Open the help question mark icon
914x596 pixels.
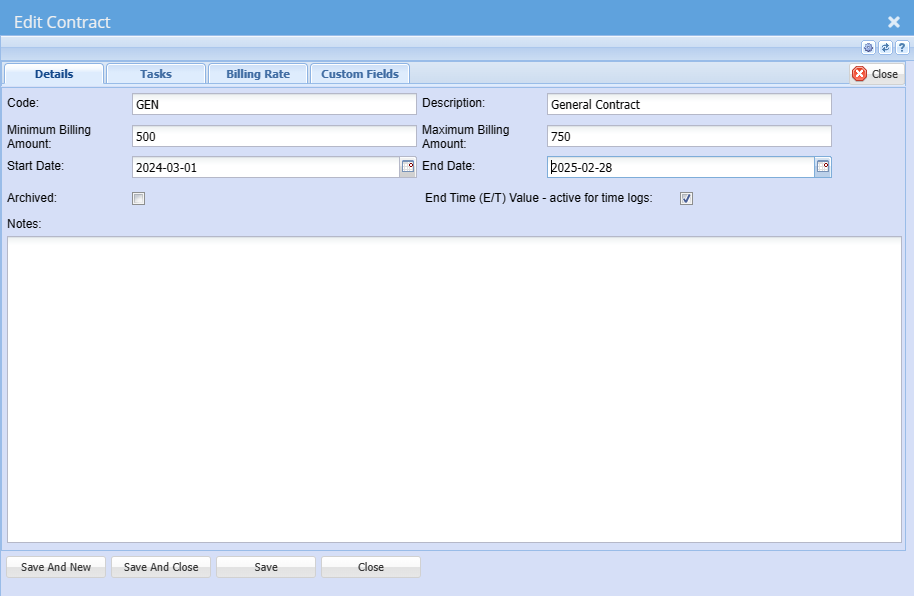click(x=901, y=48)
